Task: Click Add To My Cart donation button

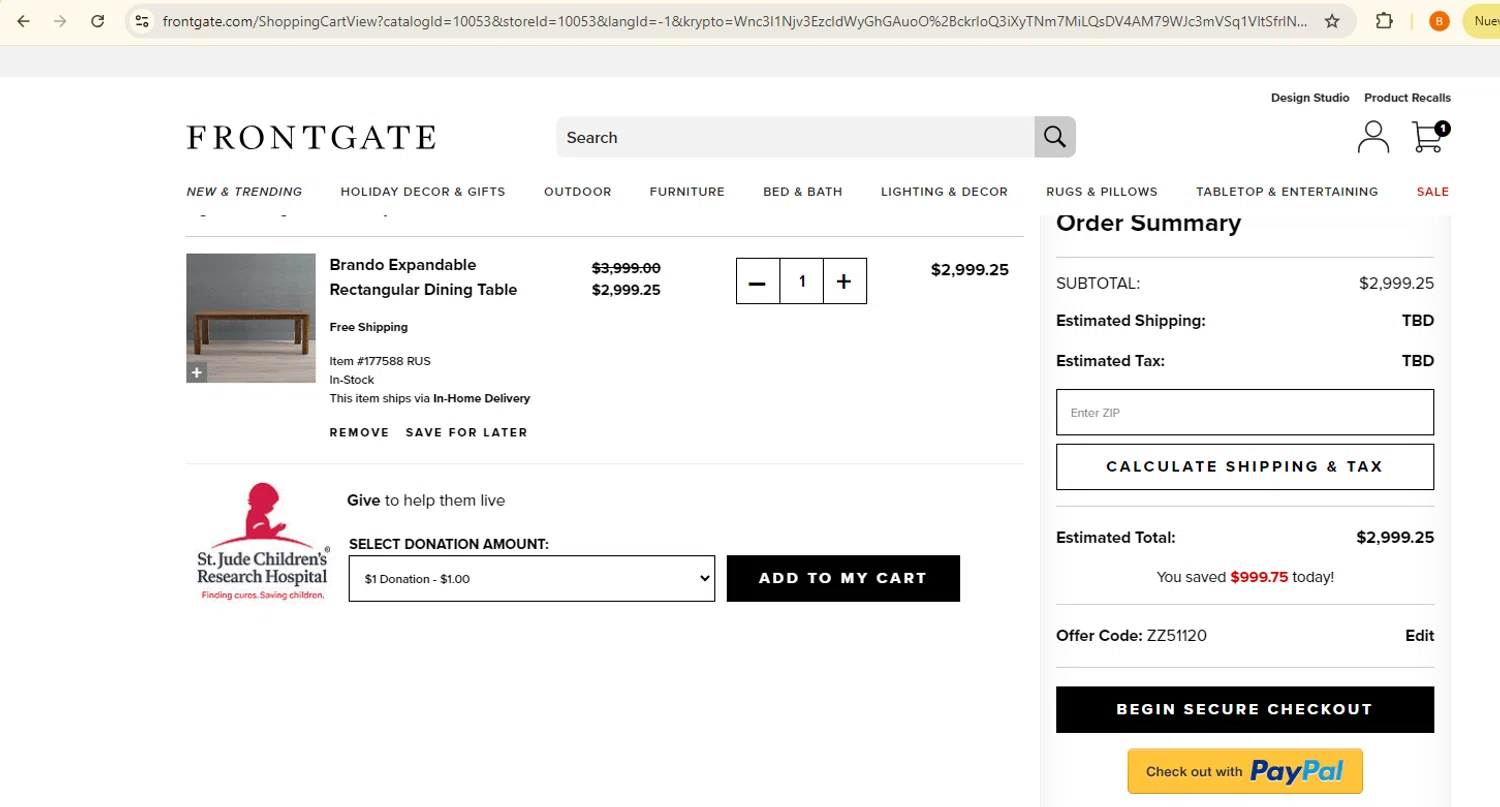Action: pyautogui.click(x=843, y=578)
